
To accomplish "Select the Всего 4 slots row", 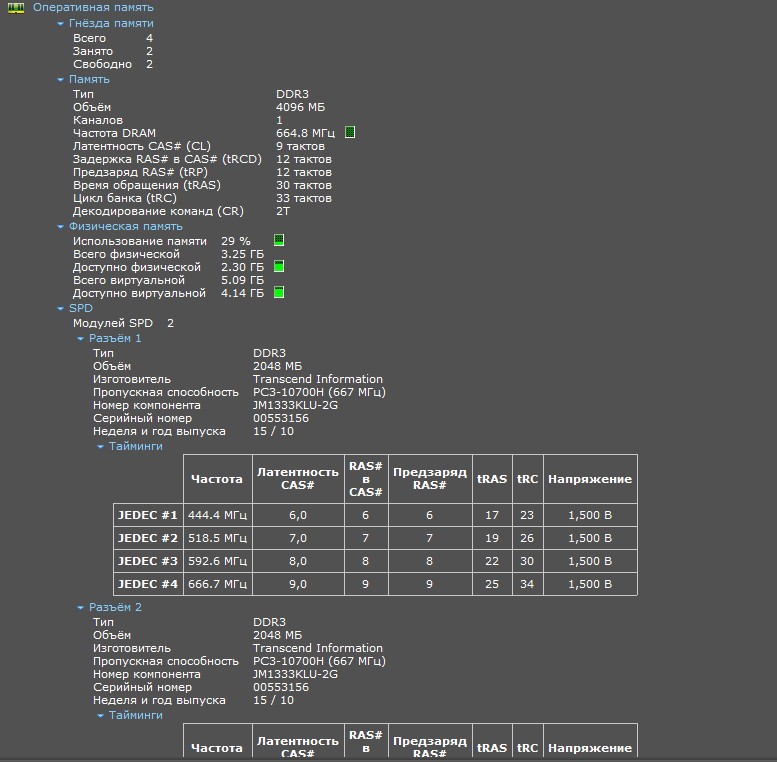I will point(113,38).
